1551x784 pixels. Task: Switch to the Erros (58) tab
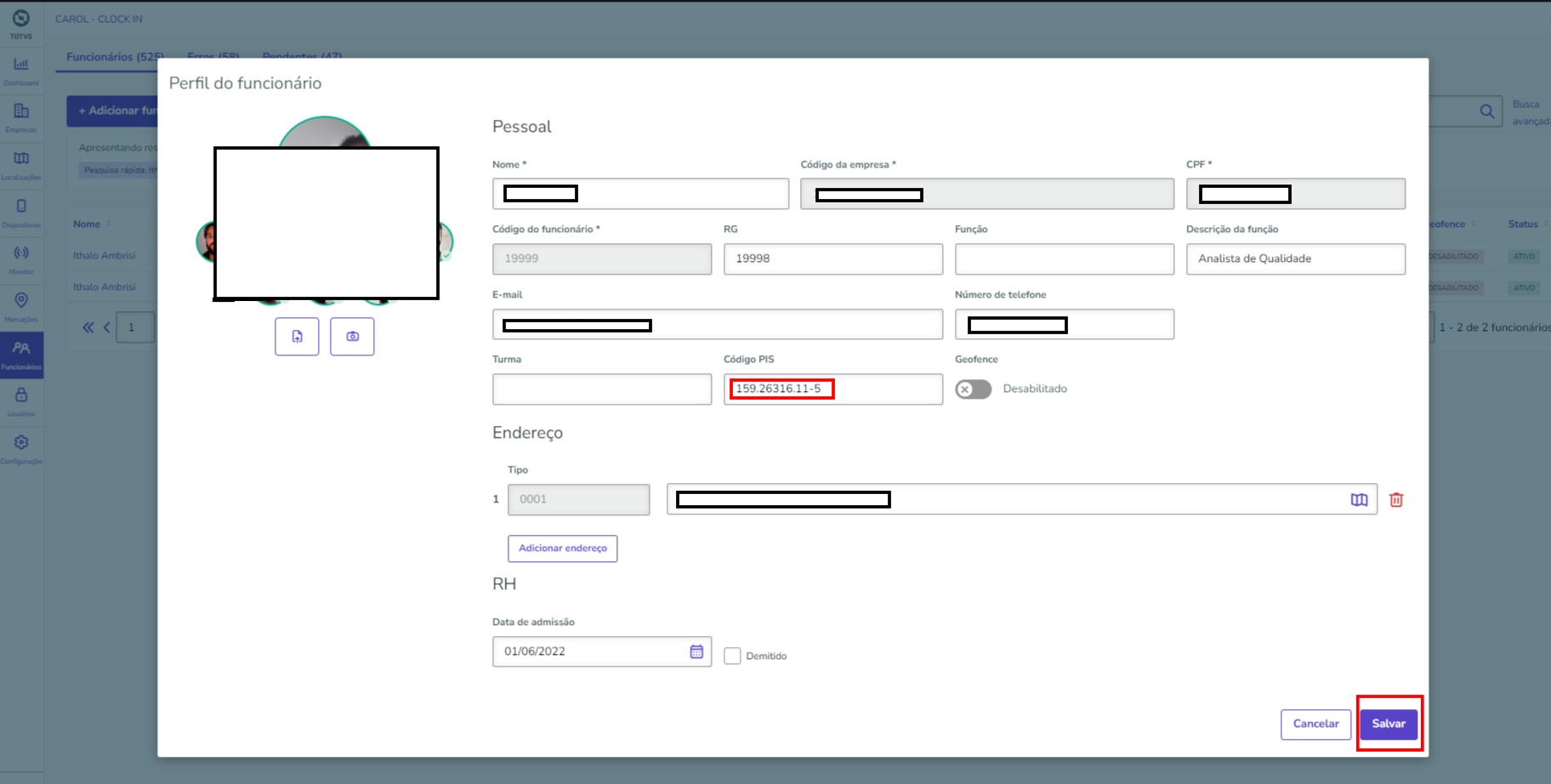pos(213,57)
